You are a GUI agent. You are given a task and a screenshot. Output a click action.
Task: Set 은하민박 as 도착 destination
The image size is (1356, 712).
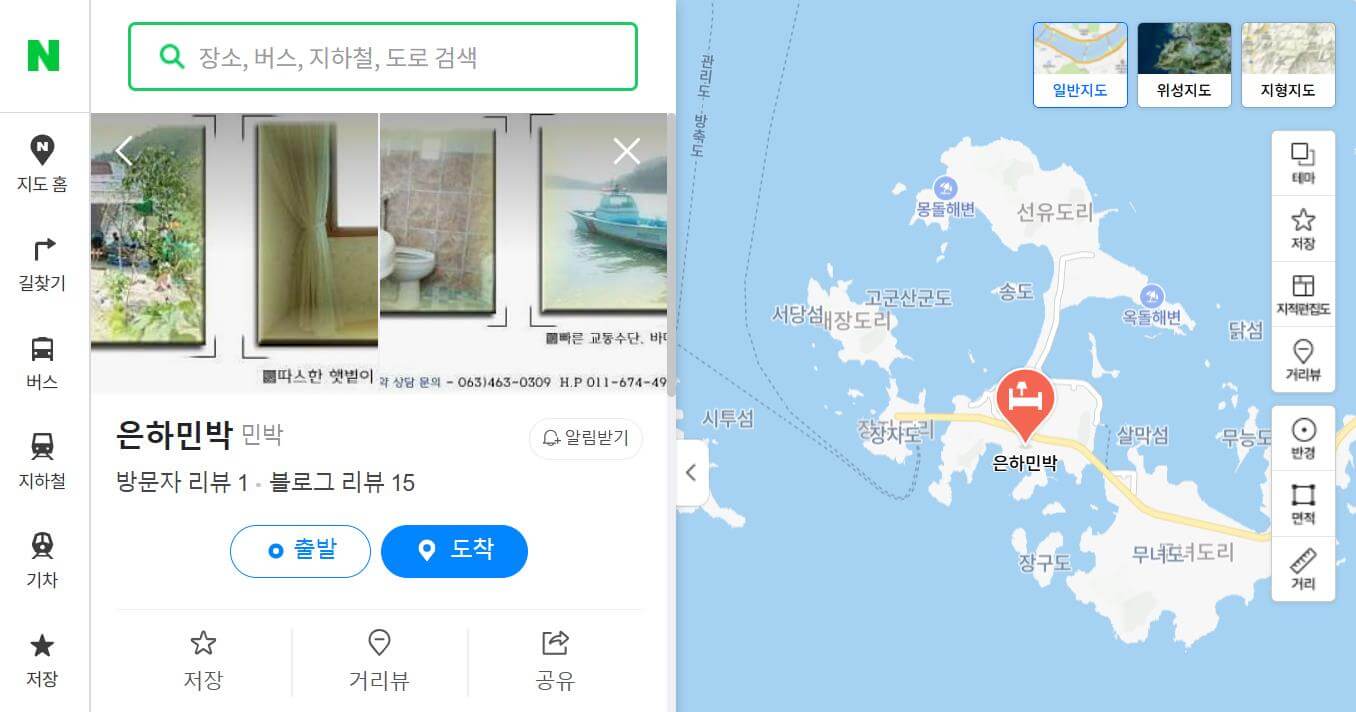click(454, 551)
